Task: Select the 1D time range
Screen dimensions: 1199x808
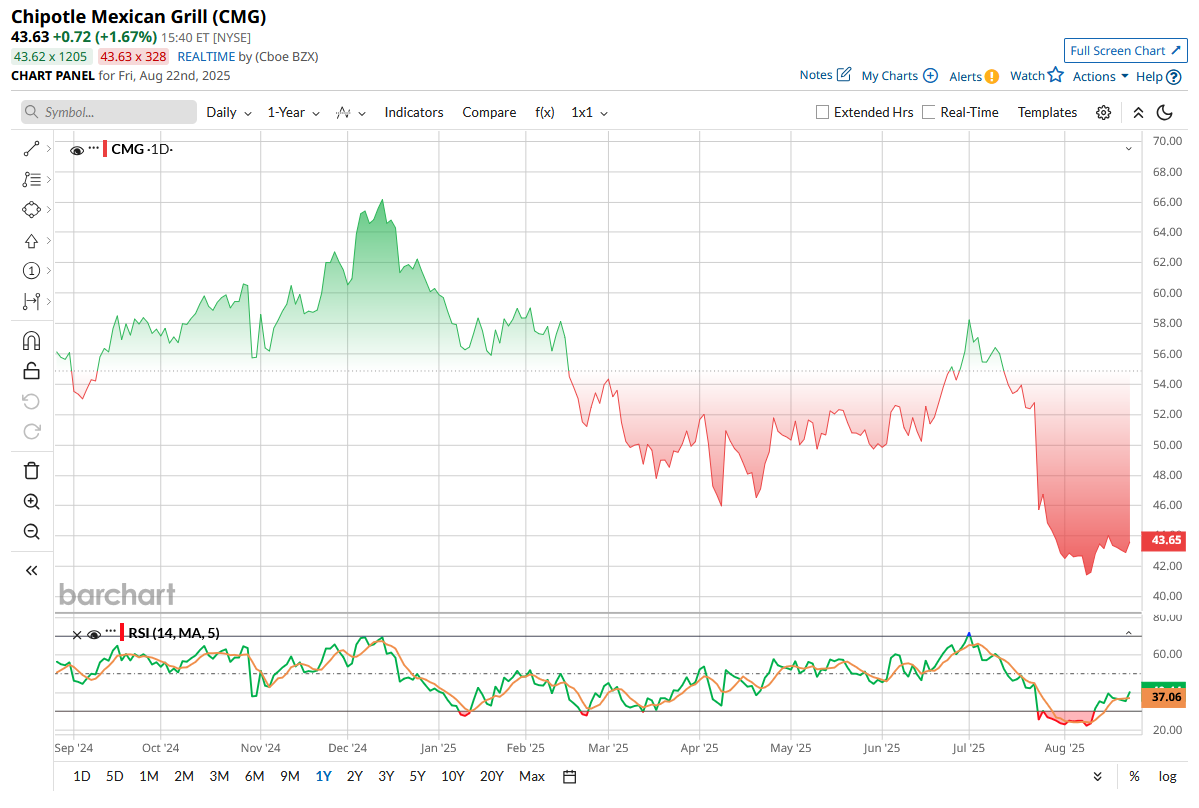Action: pyautogui.click(x=82, y=777)
